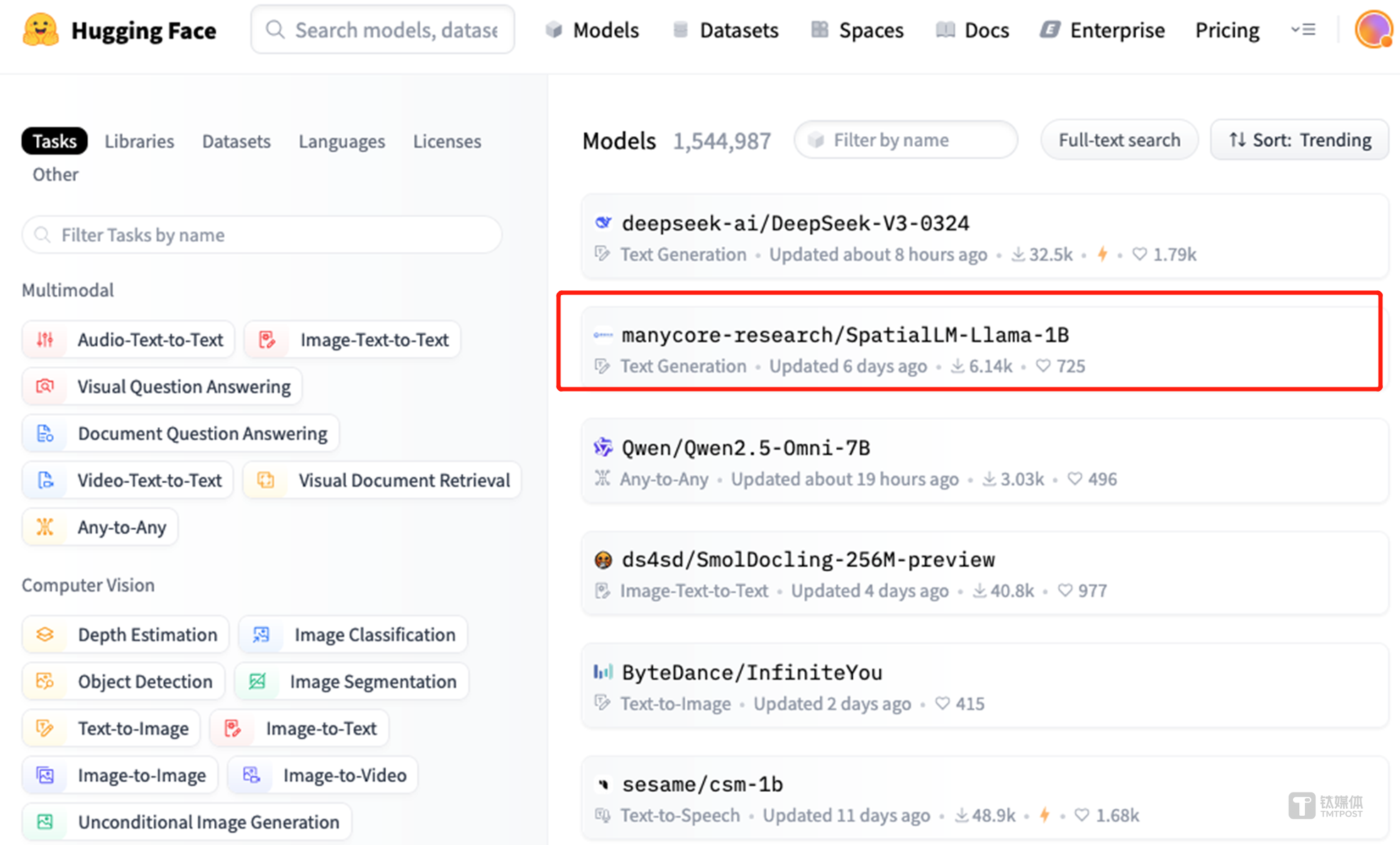Select the Visual Question Answering icon
The height and width of the screenshot is (845, 1400).
point(45,387)
